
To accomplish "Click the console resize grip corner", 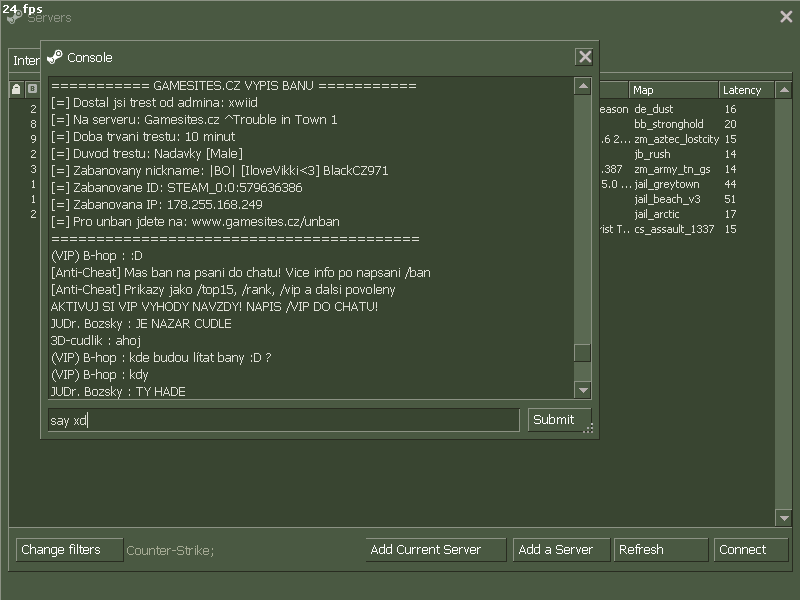I will tap(589, 428).
